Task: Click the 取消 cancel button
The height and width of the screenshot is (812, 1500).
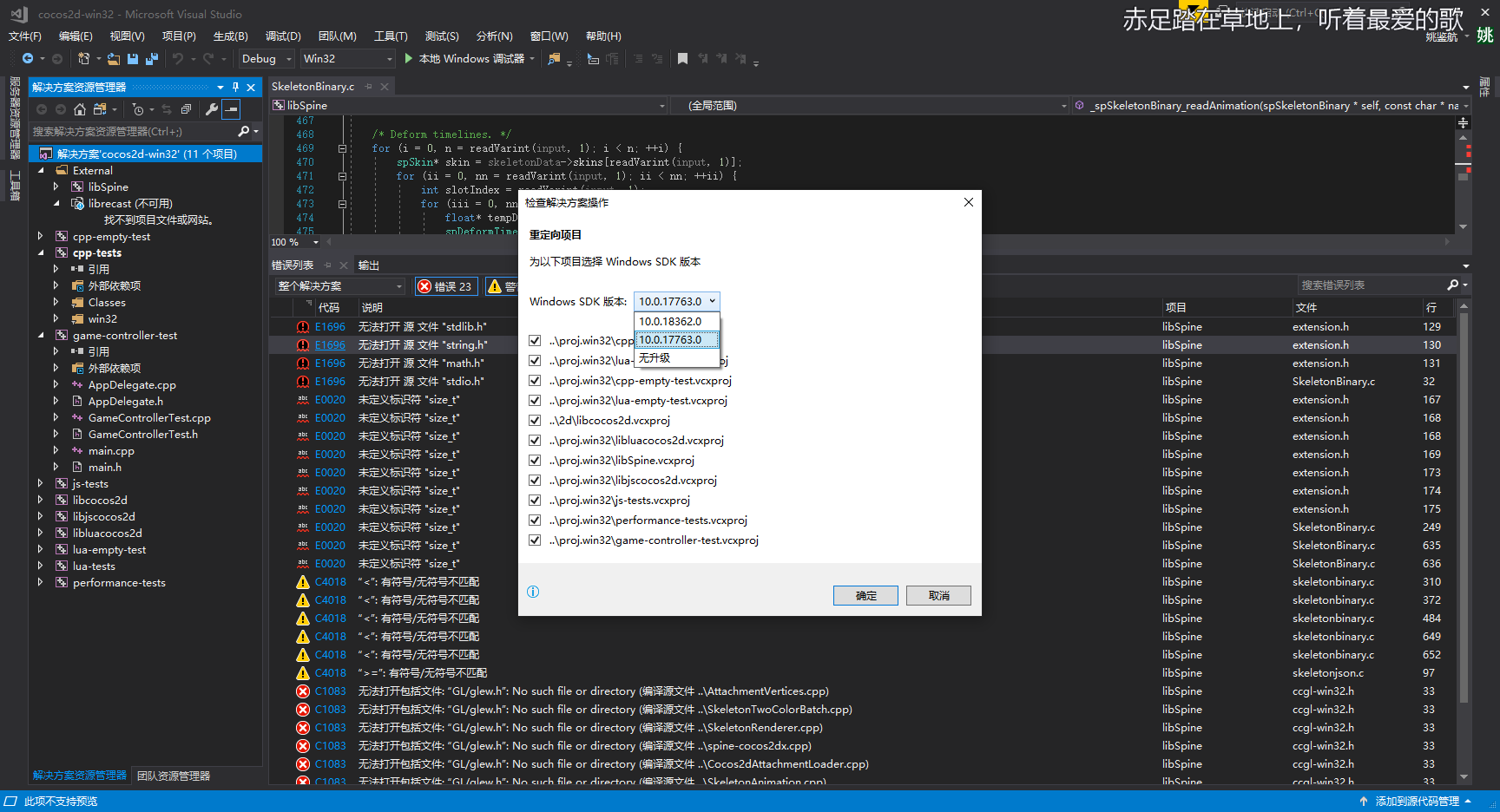Action: pos(938,596)
